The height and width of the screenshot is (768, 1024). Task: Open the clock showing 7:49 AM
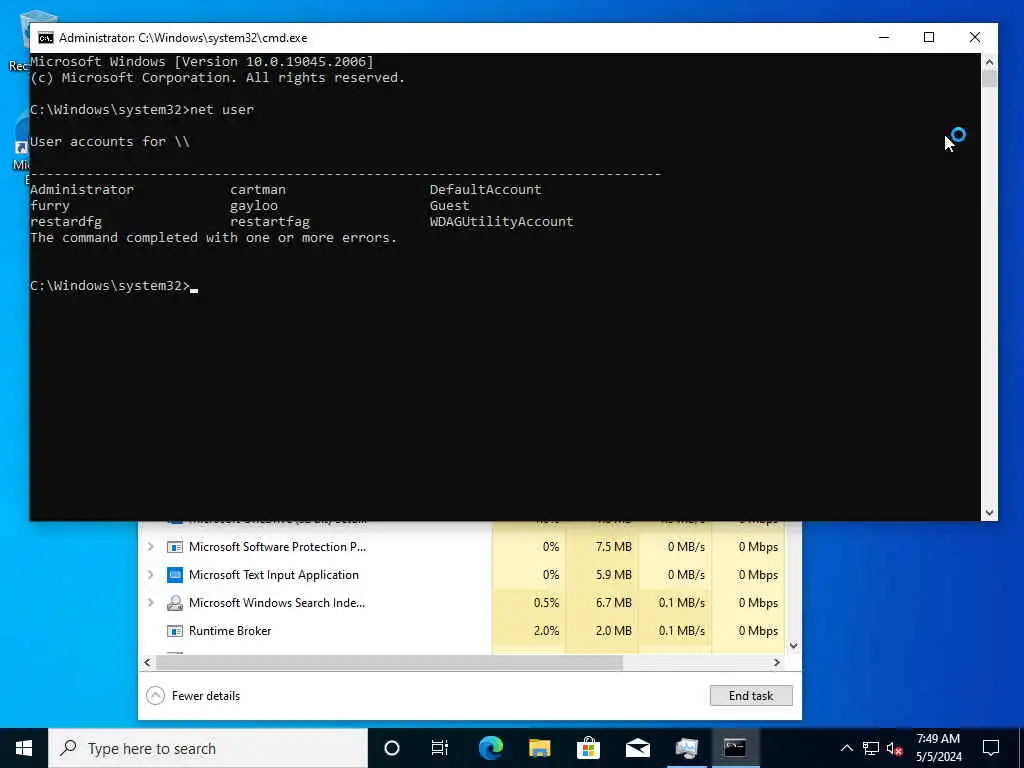tap(938, 748)
